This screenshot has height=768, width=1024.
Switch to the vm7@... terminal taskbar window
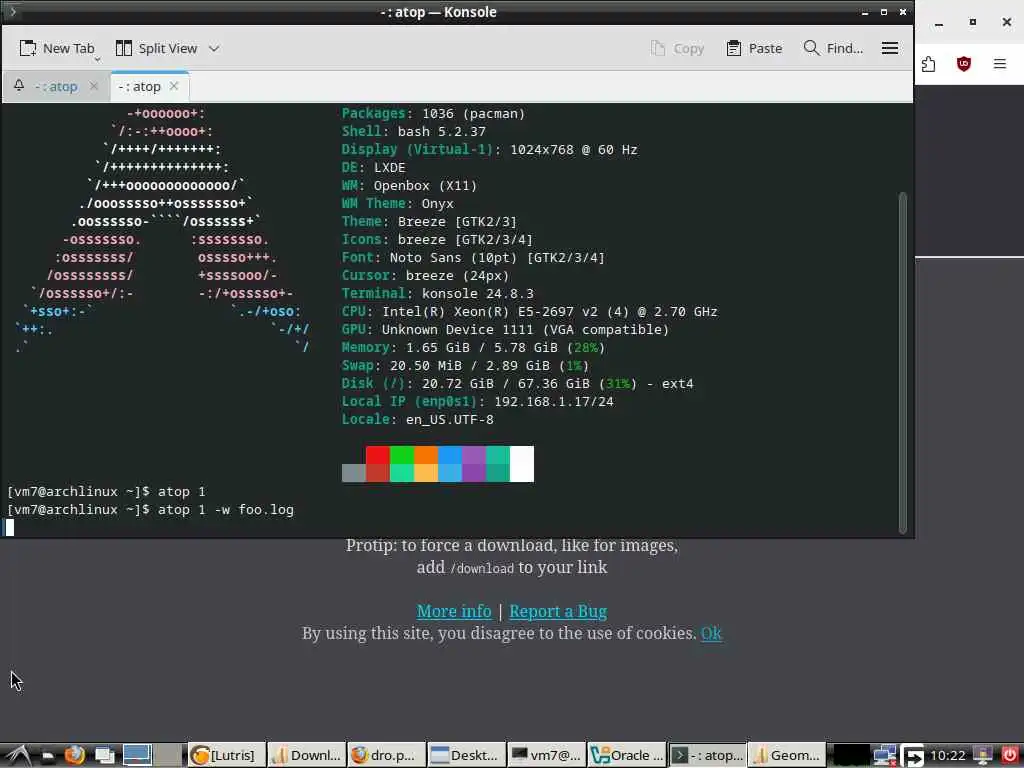[x=547, y=756]
